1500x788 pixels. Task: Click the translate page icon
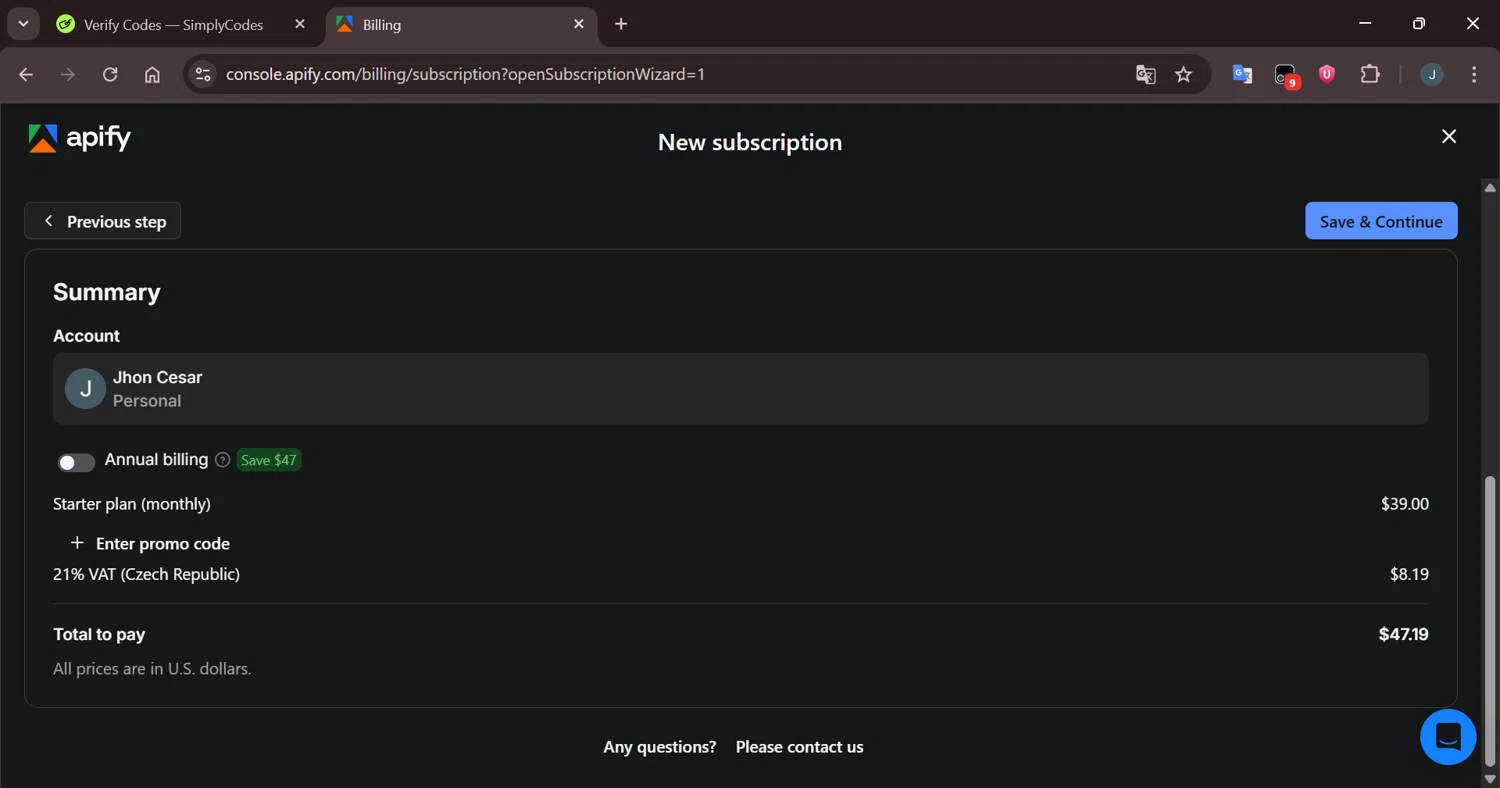1146,74
